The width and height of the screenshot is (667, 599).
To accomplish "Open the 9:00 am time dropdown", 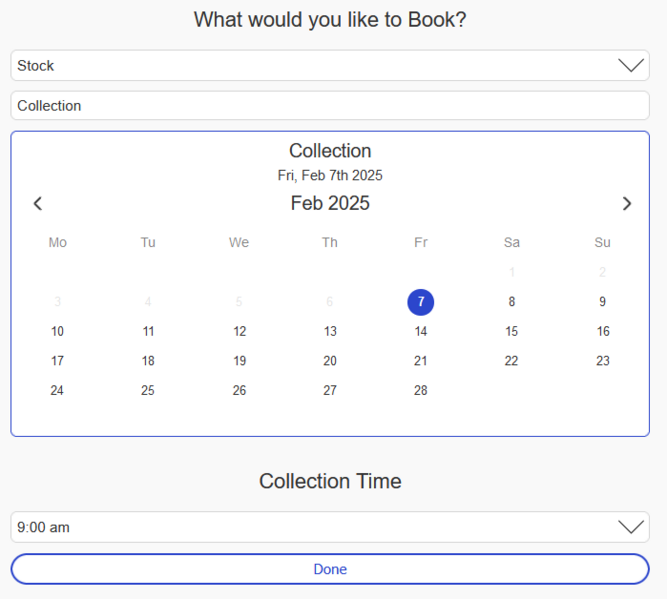I will (x=330, y=527).
